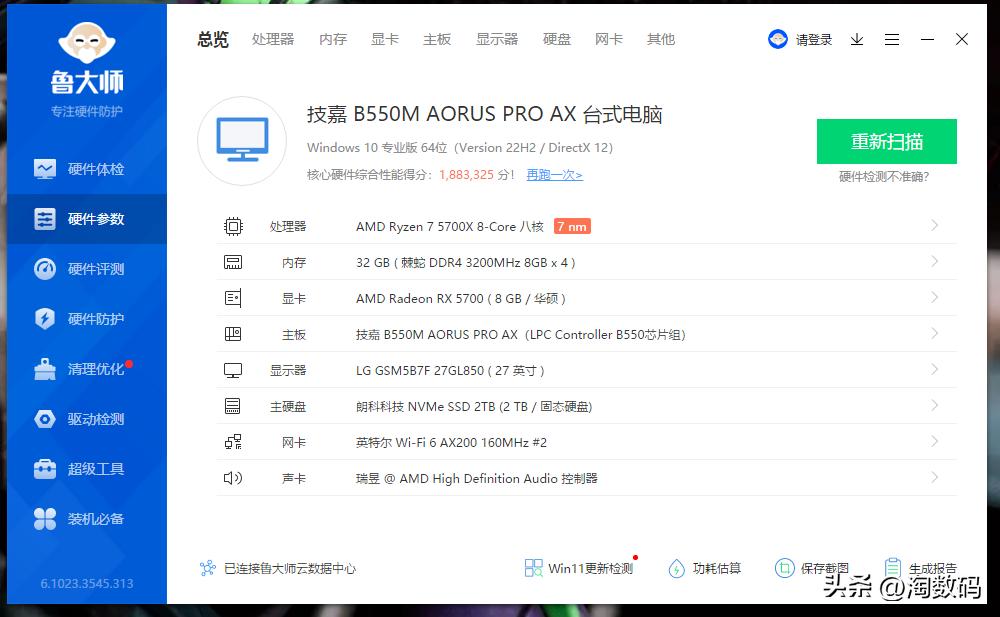Open the 其他 tab
This screenshot has height=617, width=1000.
tap(661, 39)
